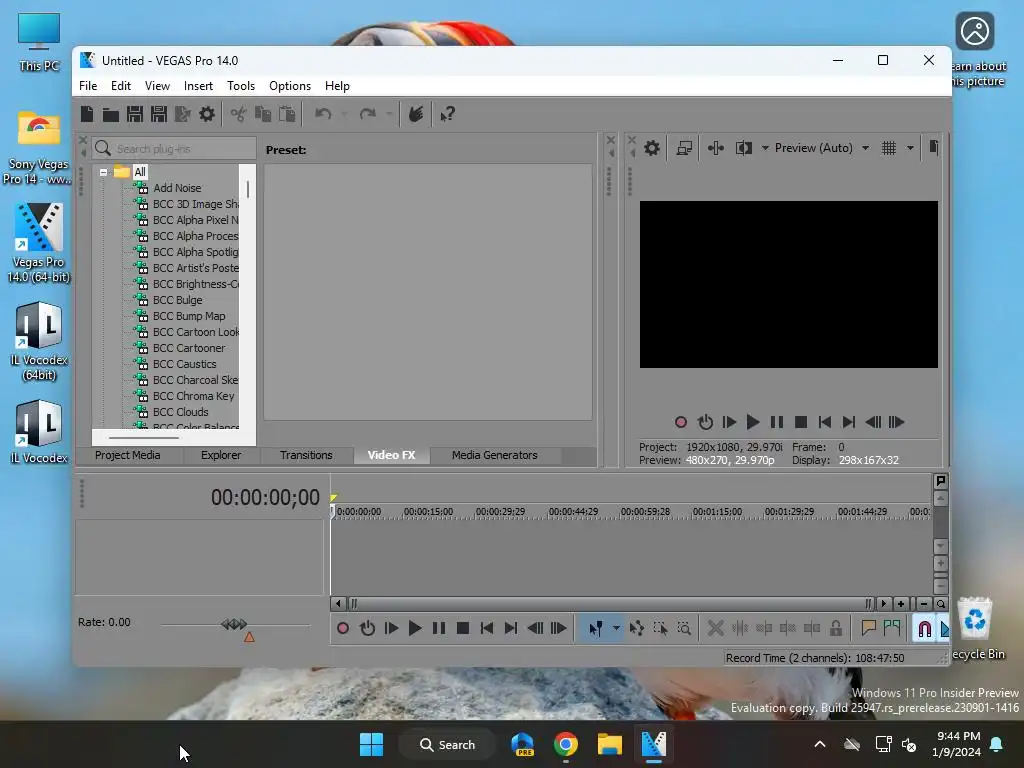This screenshot has height=768, width=1024.
Task: Select the BCC Cartooner effect
Action: pyautogui.click(x=189, y=348)
